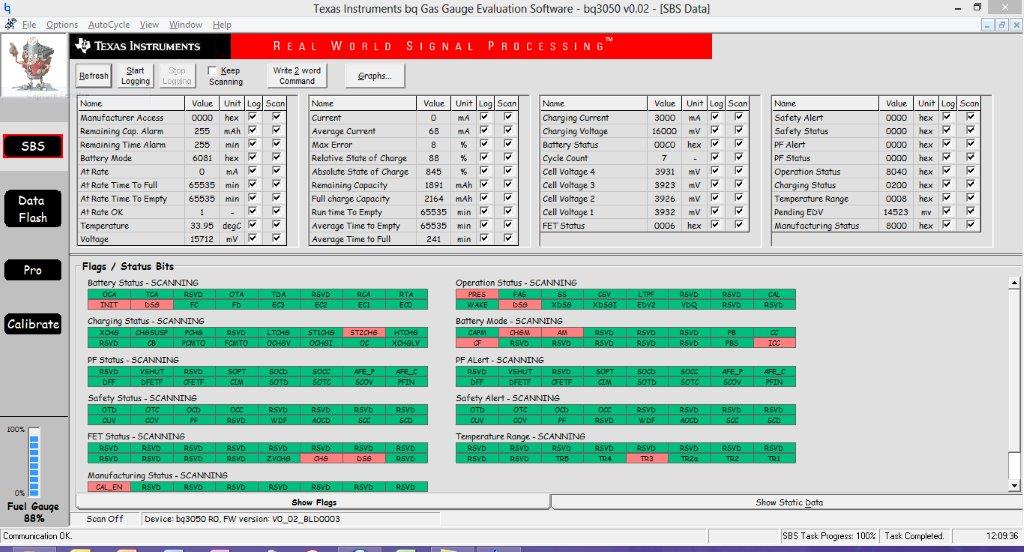The width and height of the screenshot is (1024, 552).
Task: Click the PRES flag in Operation Status
Action: point(477,295)
